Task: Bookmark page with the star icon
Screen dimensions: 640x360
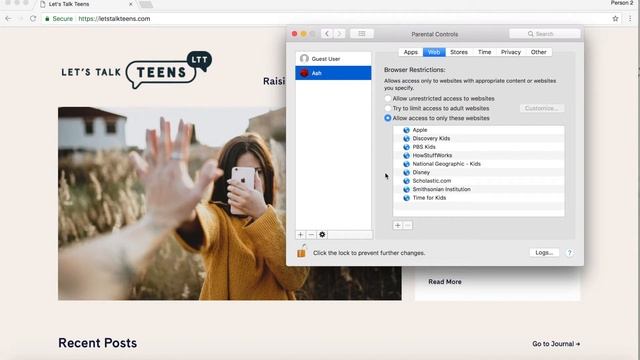Action: point(615,19)
